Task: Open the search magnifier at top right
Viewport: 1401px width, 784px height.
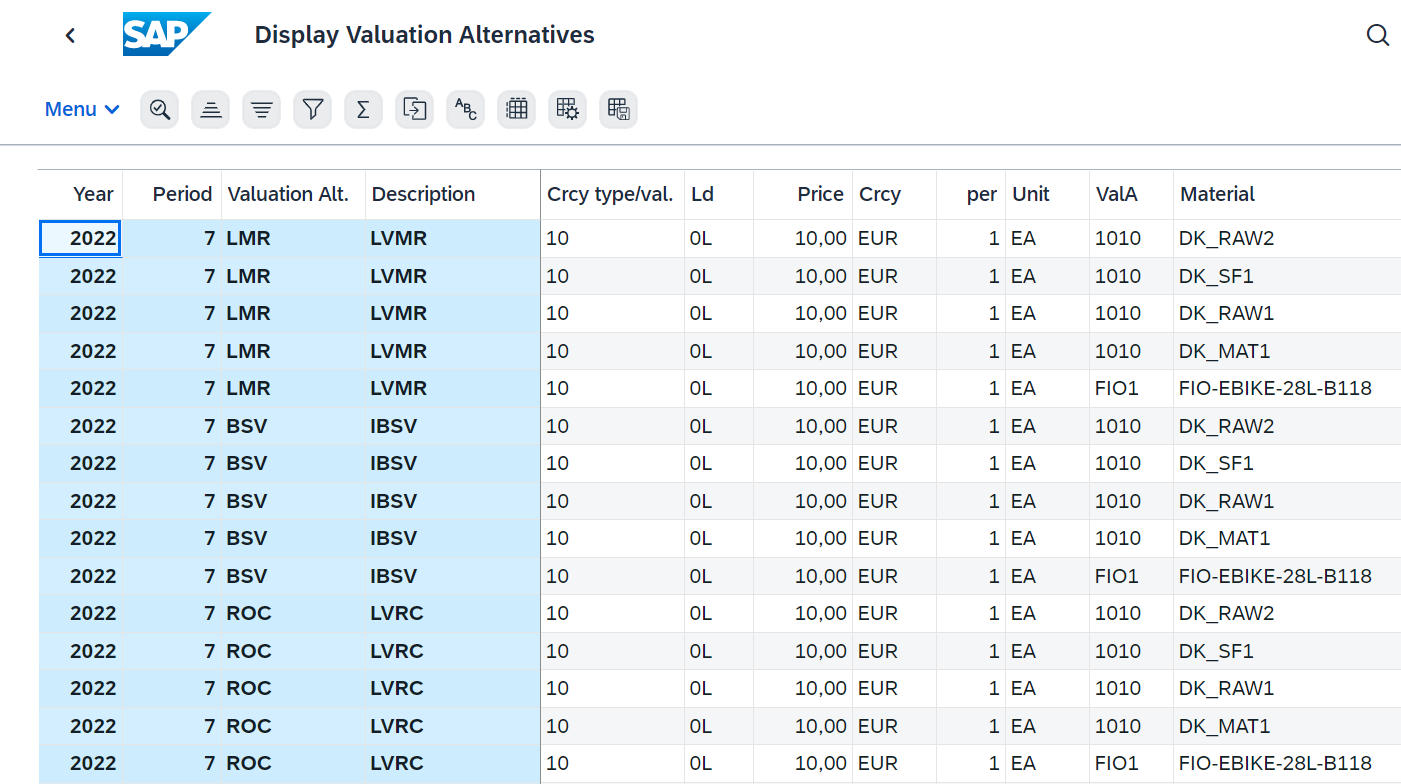Action: 1377,34
